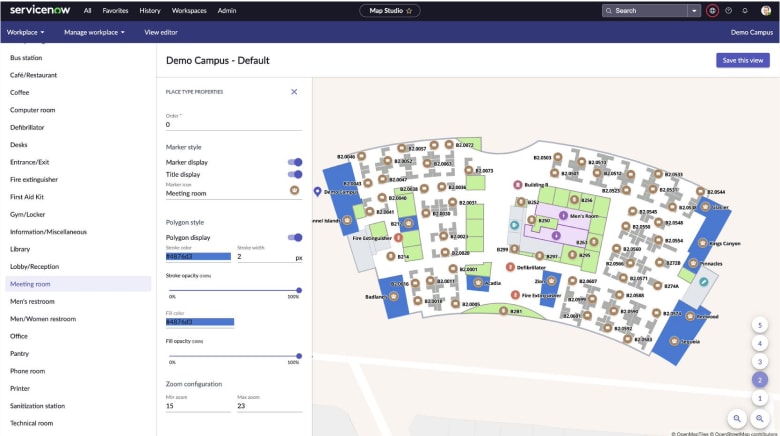The width and height of the screenshot is (780, 436).
Task: Click the meeting room marker icon preview
Action: tap(294, 190)
